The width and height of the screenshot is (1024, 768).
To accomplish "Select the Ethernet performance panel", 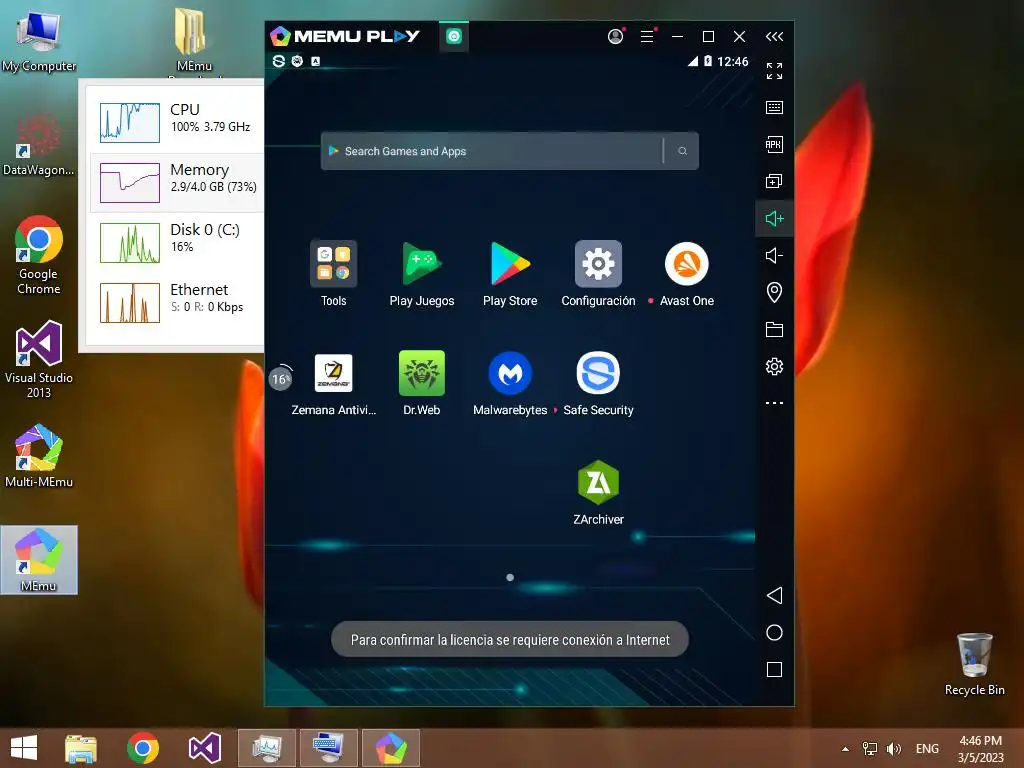I will tap(177, 302).
